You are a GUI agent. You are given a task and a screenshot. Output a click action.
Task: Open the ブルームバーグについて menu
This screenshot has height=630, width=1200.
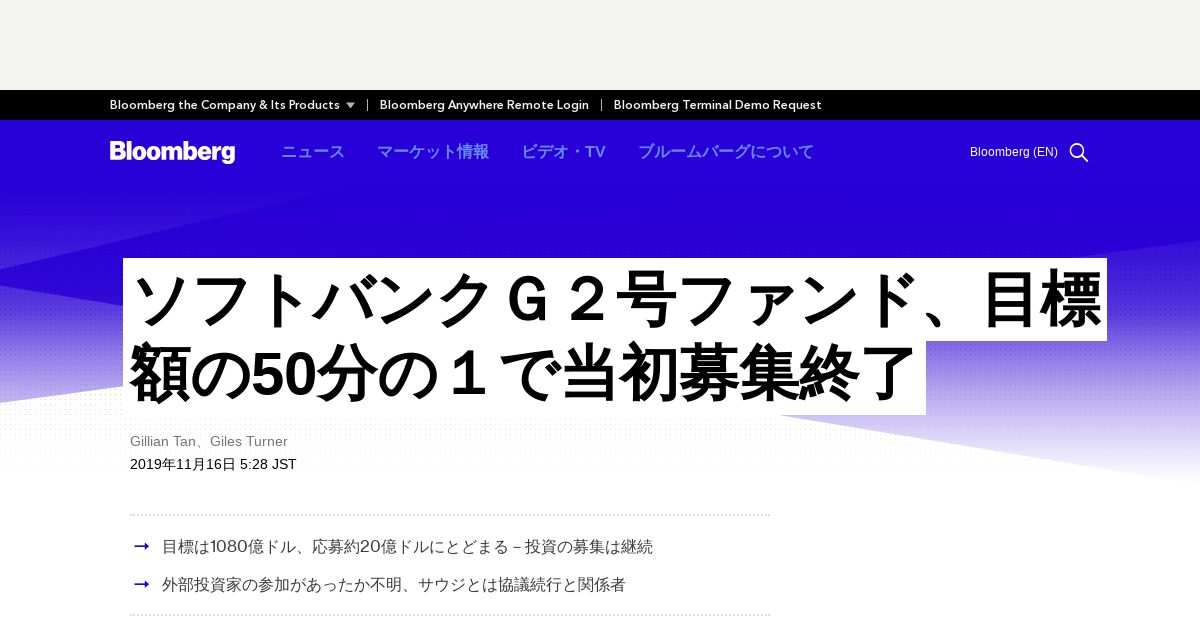(x=726, y=152)
